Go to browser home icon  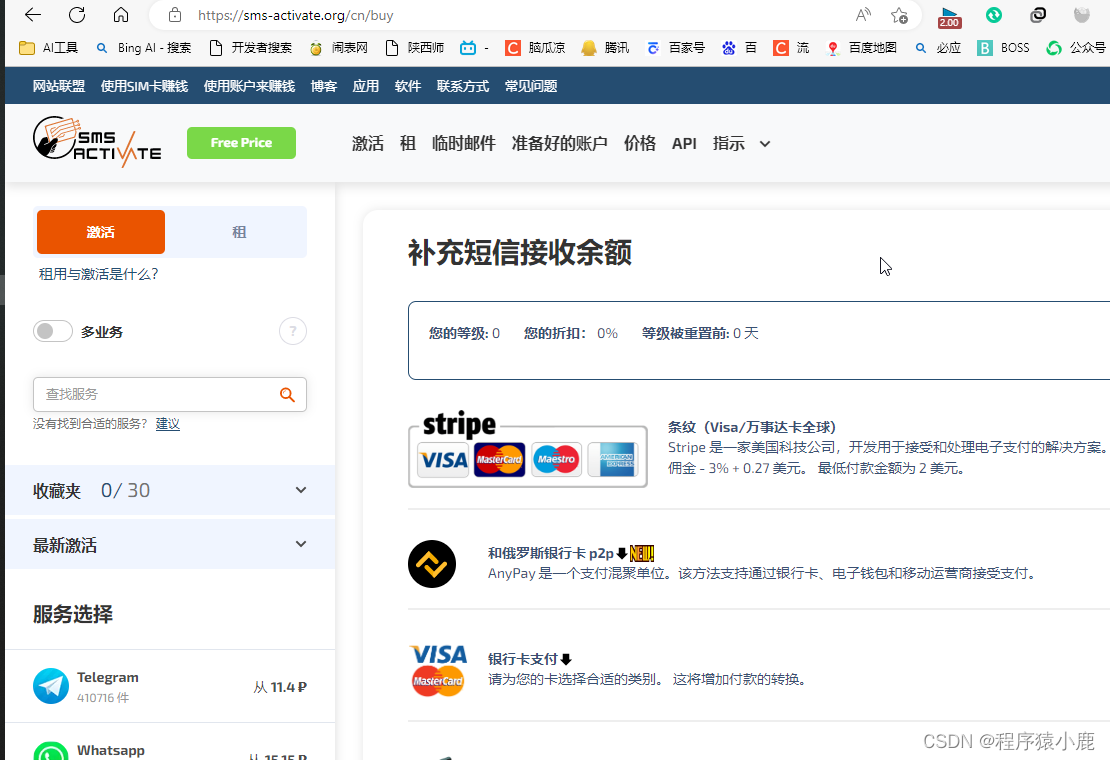click(x=121, y=15)
